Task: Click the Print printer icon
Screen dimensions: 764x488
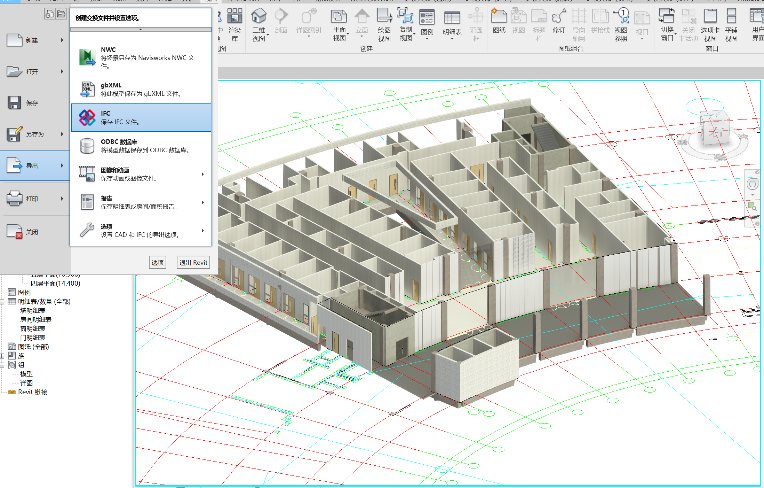Action: tap(16, 199)
